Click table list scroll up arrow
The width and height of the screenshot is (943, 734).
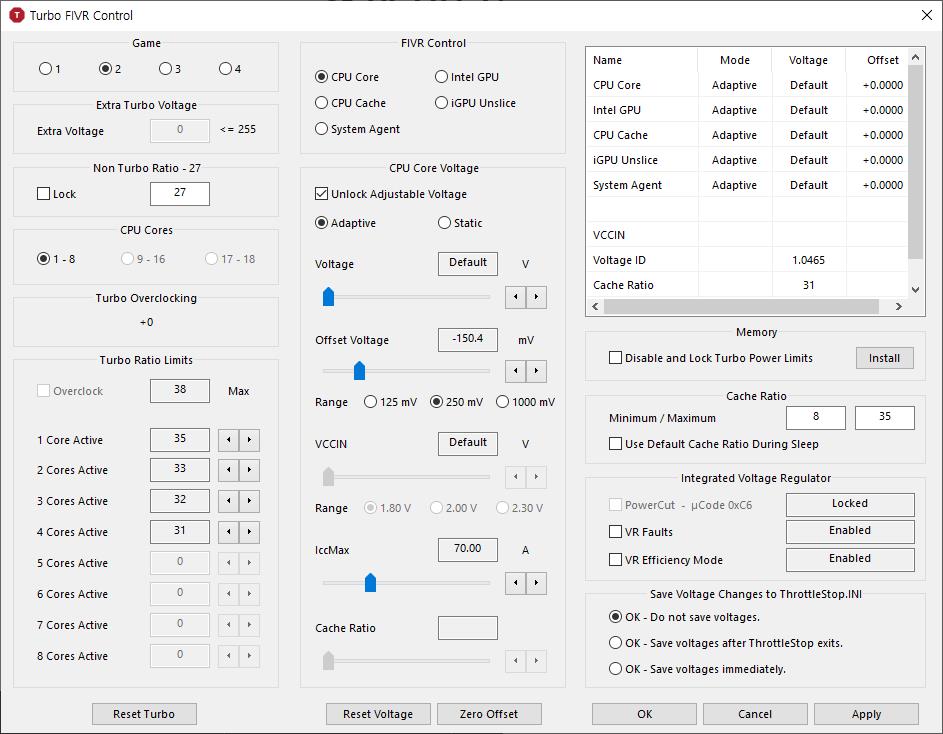coord(915,57)
